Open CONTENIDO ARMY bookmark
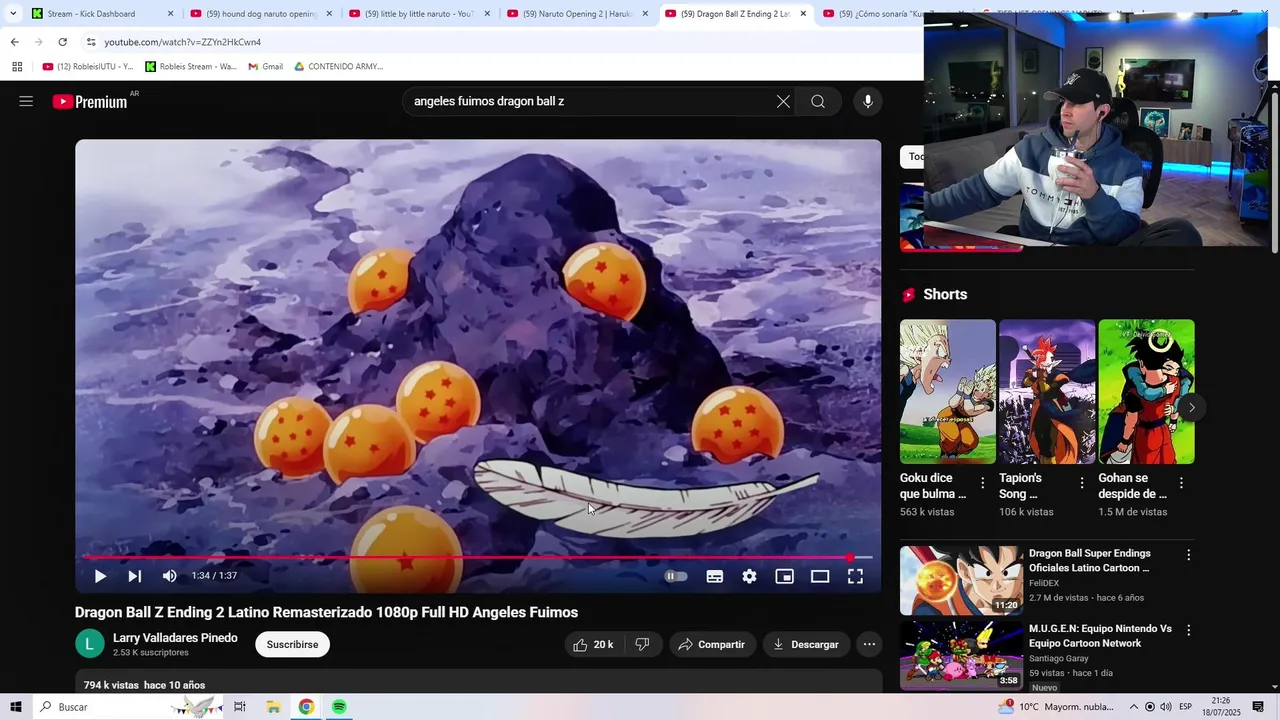The width and height of the screenshot is (1280, 720). (x=338, y=67)
